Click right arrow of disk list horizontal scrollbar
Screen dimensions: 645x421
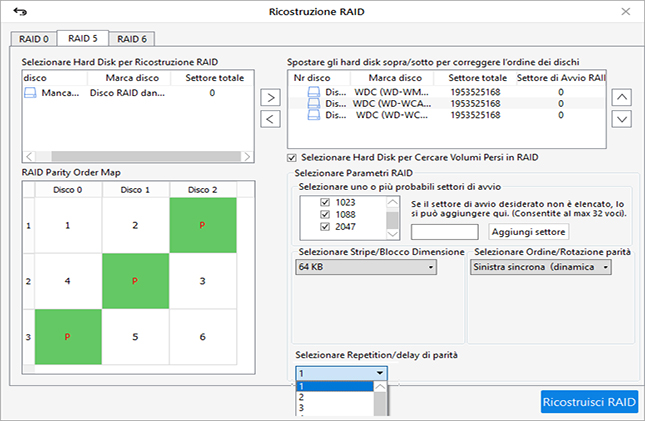(247, 156)
